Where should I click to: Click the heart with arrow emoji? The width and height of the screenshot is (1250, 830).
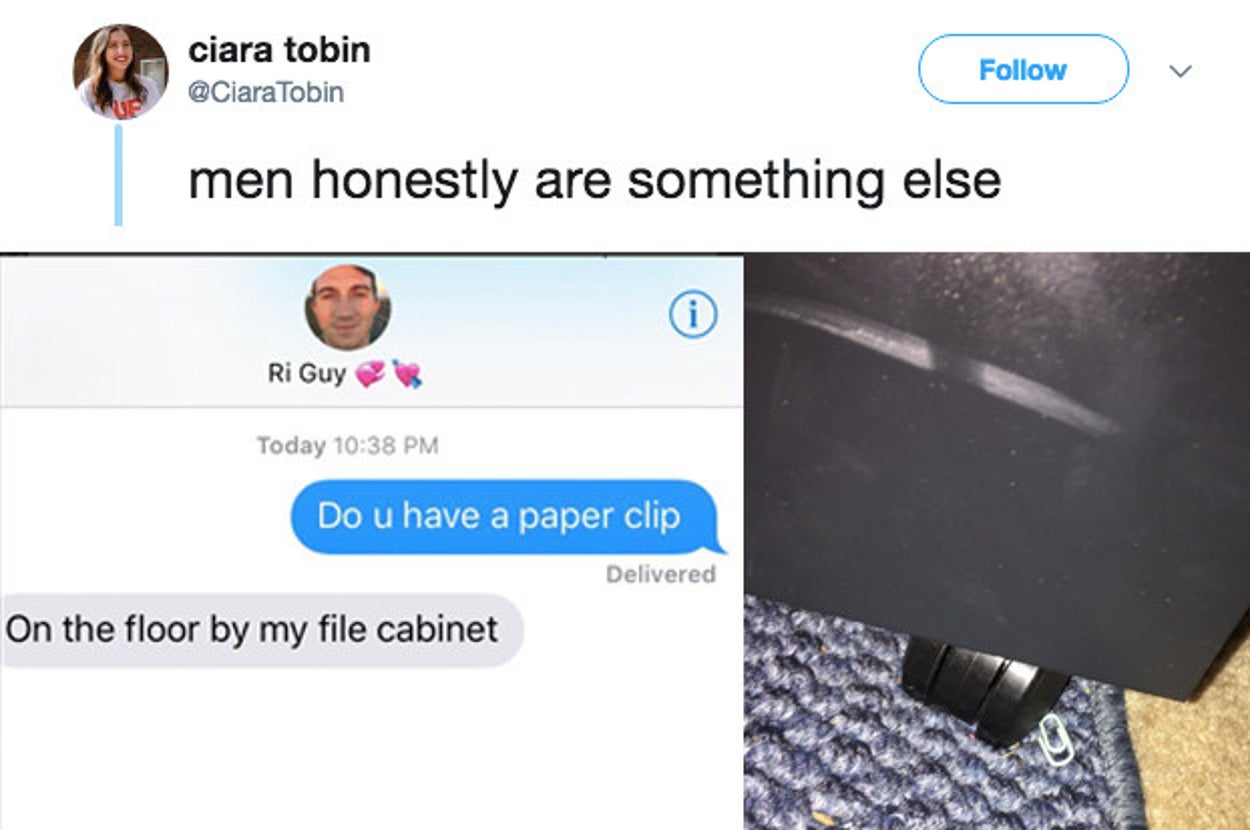pyautogui.click(x=407, y=374)
